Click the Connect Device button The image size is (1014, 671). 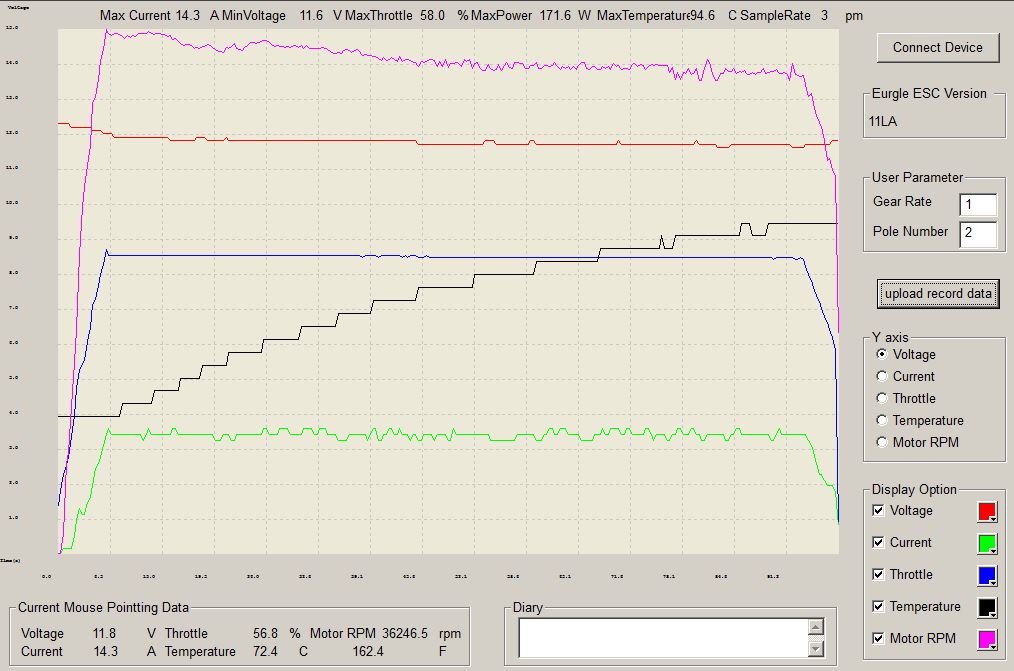point(937,47)
